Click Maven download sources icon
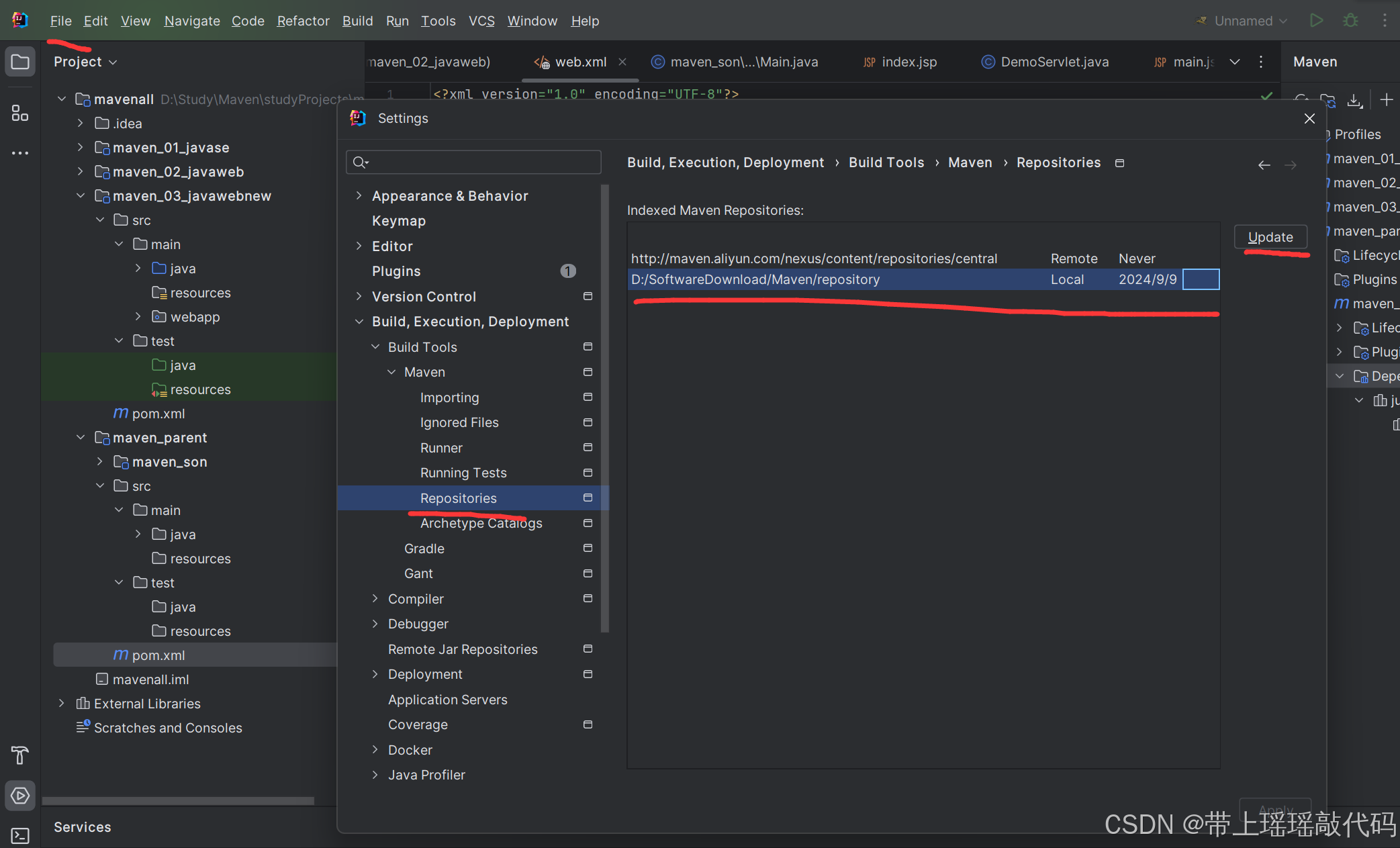 point(1354,101)
